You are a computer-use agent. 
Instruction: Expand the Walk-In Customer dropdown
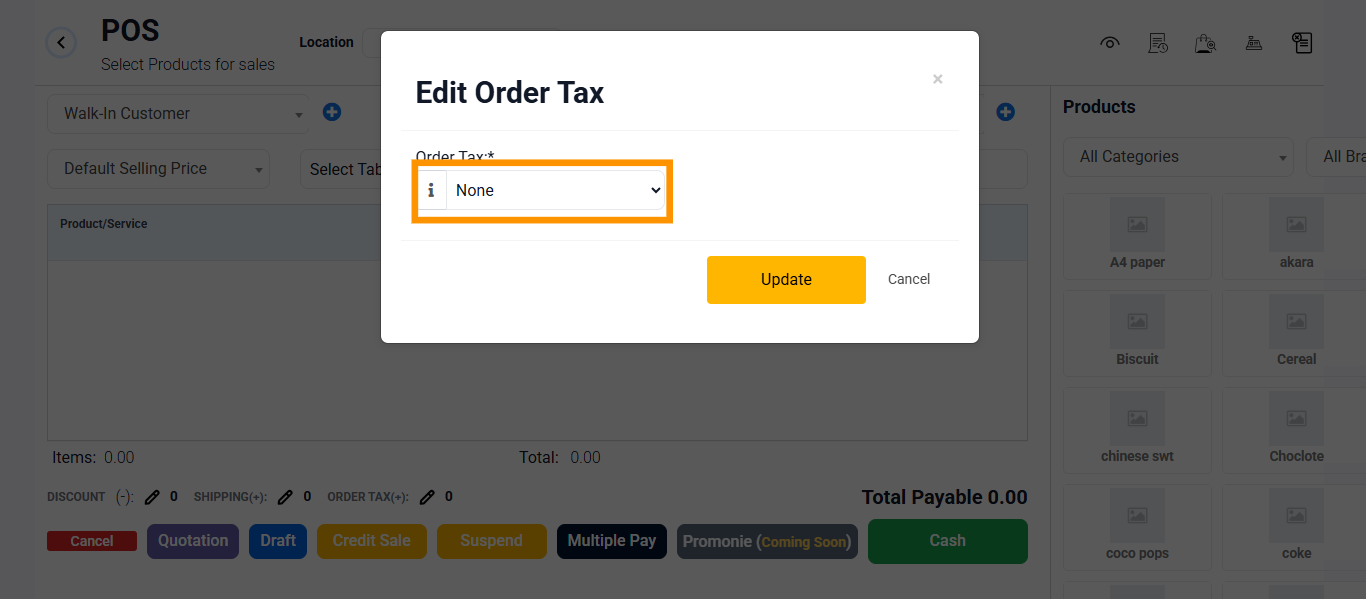click(179, 114)
